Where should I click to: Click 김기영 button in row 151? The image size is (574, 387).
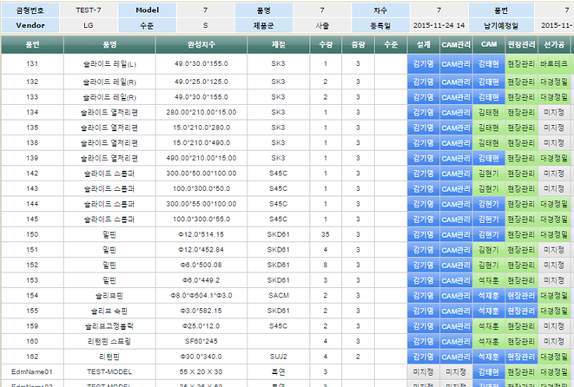tap(423, 250)
